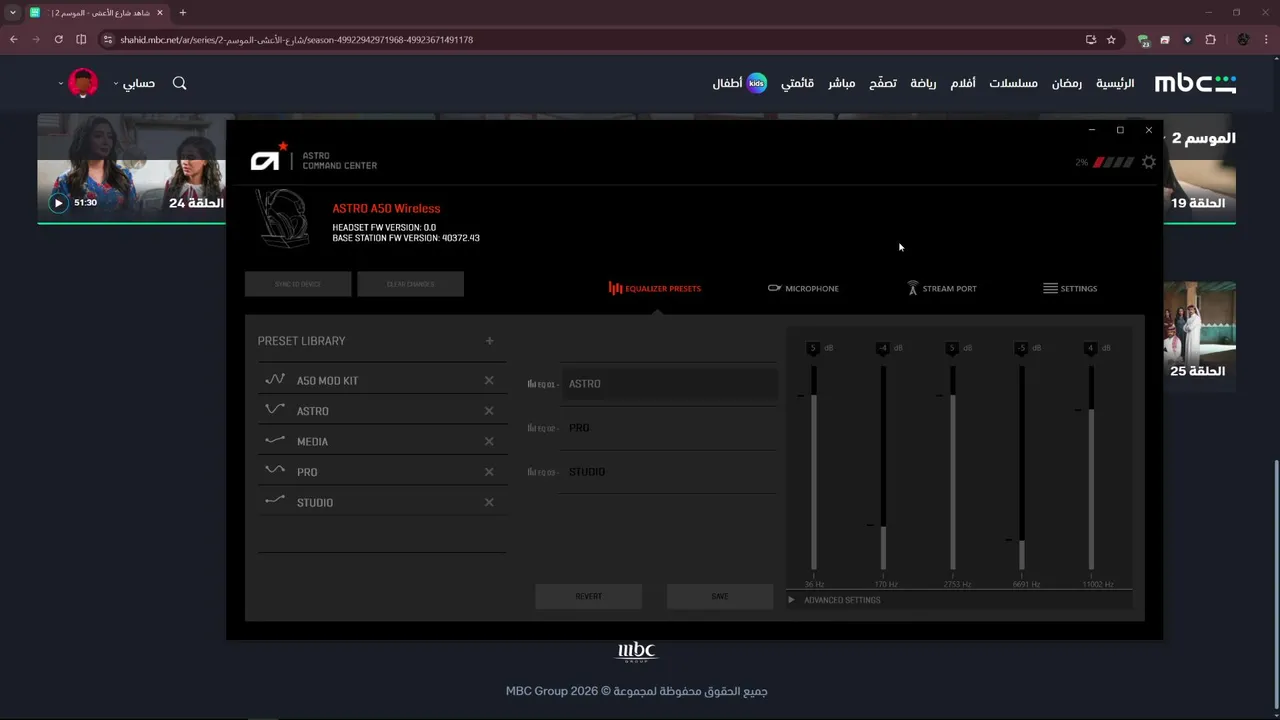Click the A50 headset thumbnail image
This screenshot has width=1280, height=720.
click(283, 218)
